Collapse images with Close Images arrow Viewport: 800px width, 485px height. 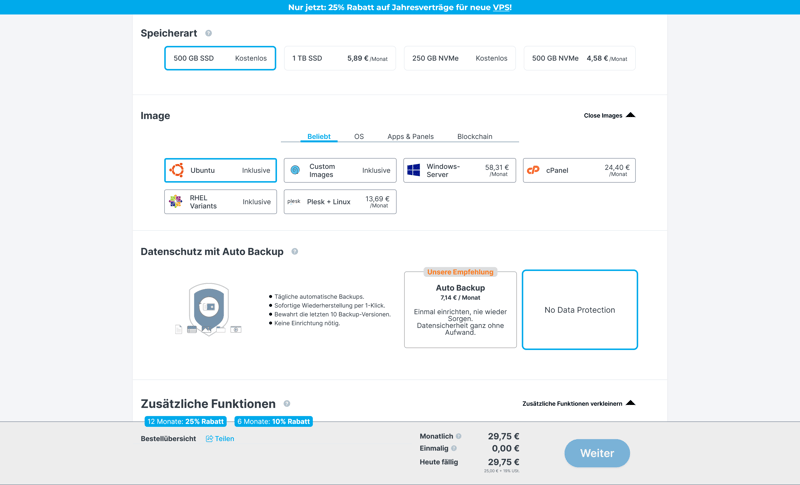tap(631, 115)
